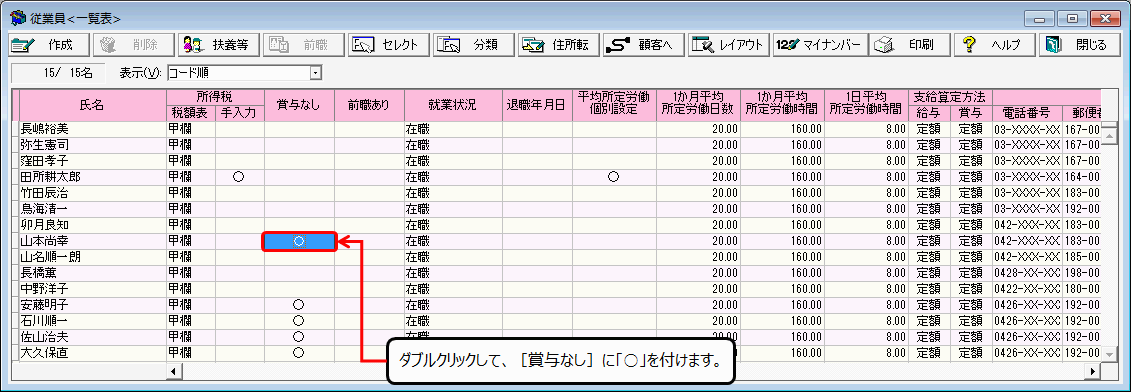Select employee 竹田辰治
This screenshot has width=1131, height=392.
(92, 193)
